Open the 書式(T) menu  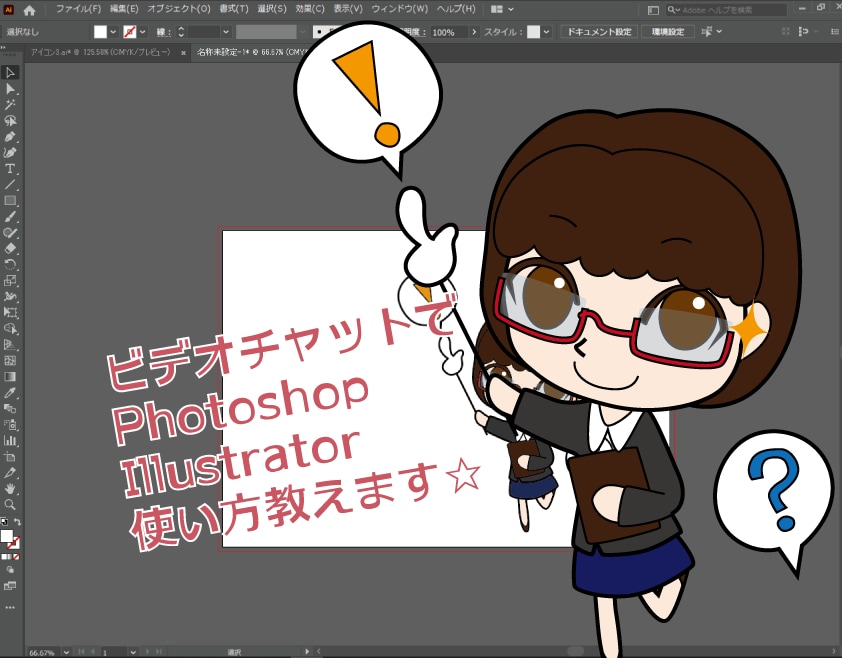tap(234, 9)
